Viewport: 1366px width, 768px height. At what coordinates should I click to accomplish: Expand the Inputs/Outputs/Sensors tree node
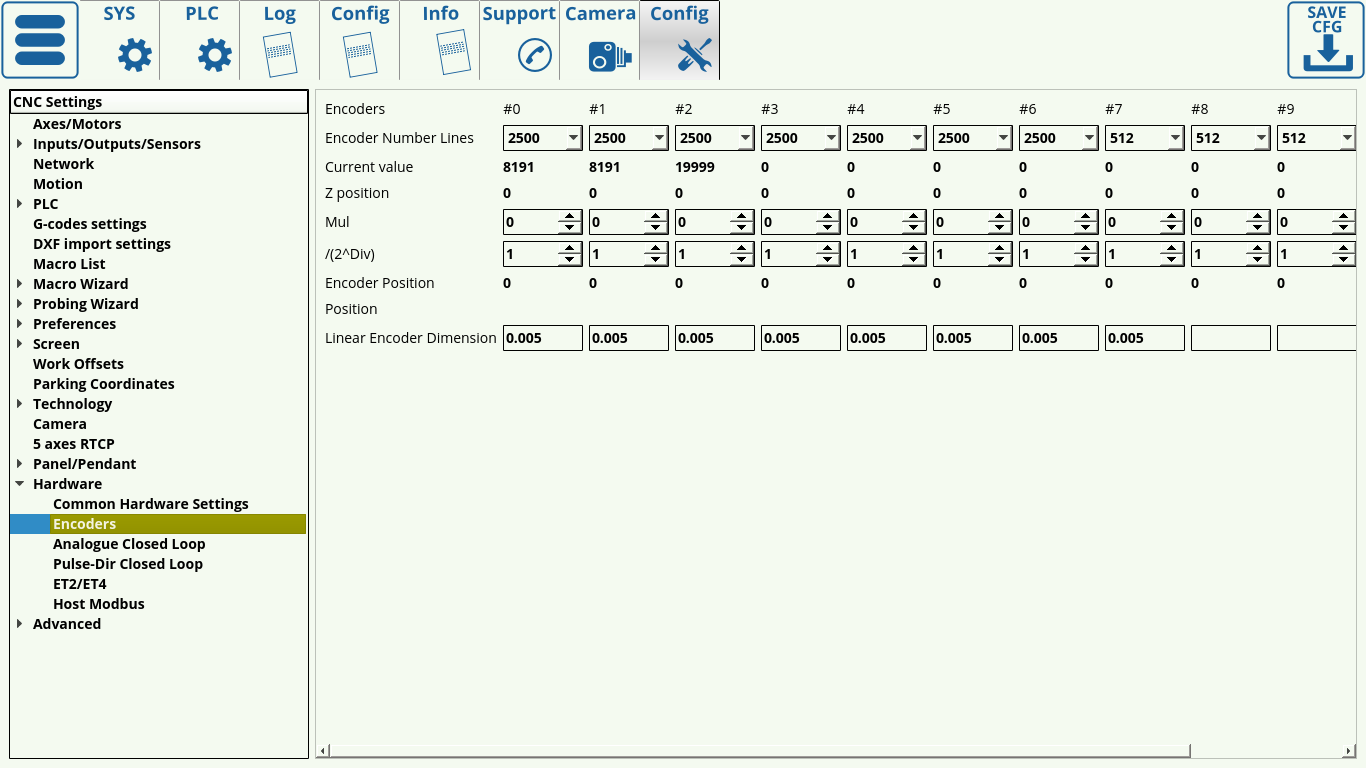pos(20,144)
